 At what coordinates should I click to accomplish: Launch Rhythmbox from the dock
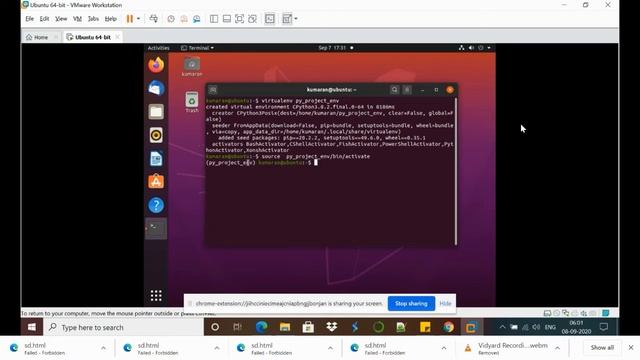pyautogui.click(x=156, y=135)
